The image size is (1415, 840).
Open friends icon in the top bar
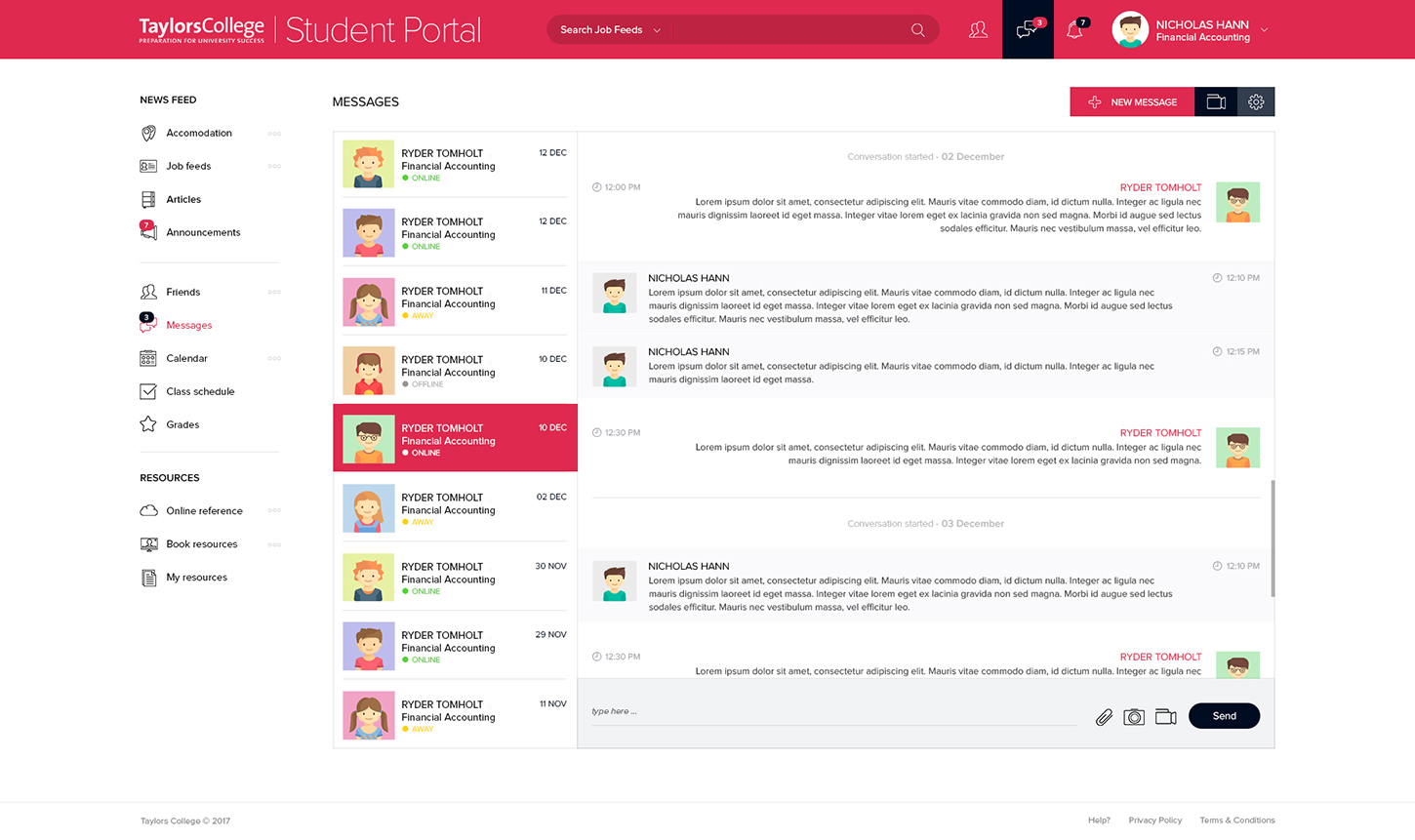point(978,30)
